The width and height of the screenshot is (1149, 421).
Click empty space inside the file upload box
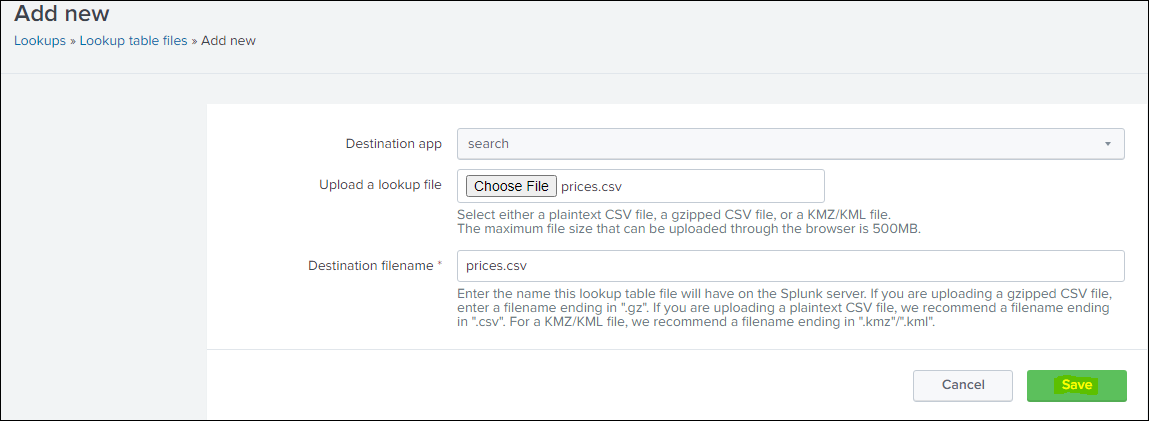click(730, 186)
